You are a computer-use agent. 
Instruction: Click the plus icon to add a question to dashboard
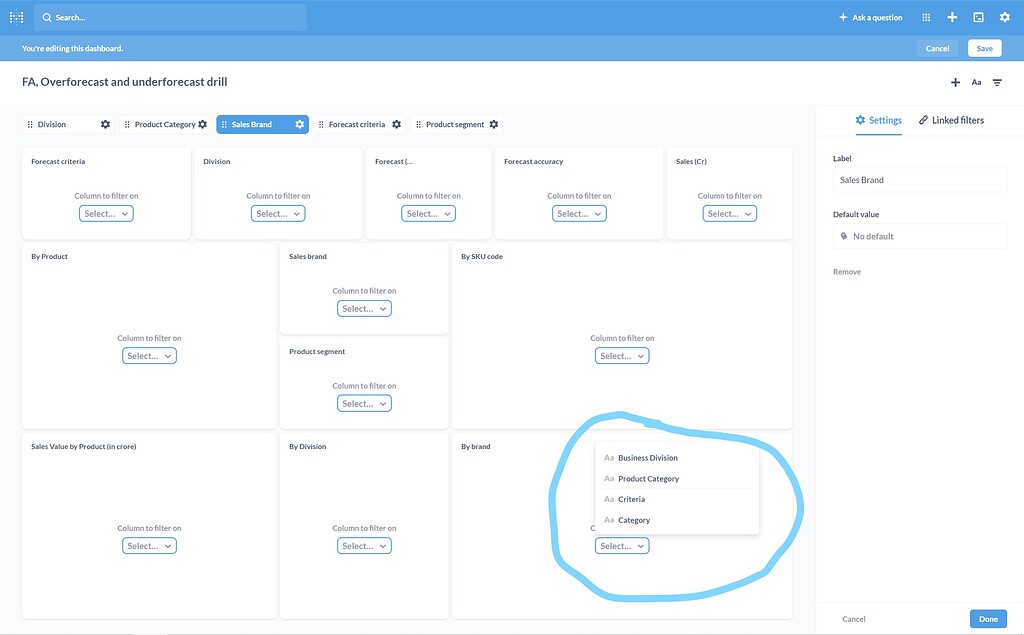point(955,82)
